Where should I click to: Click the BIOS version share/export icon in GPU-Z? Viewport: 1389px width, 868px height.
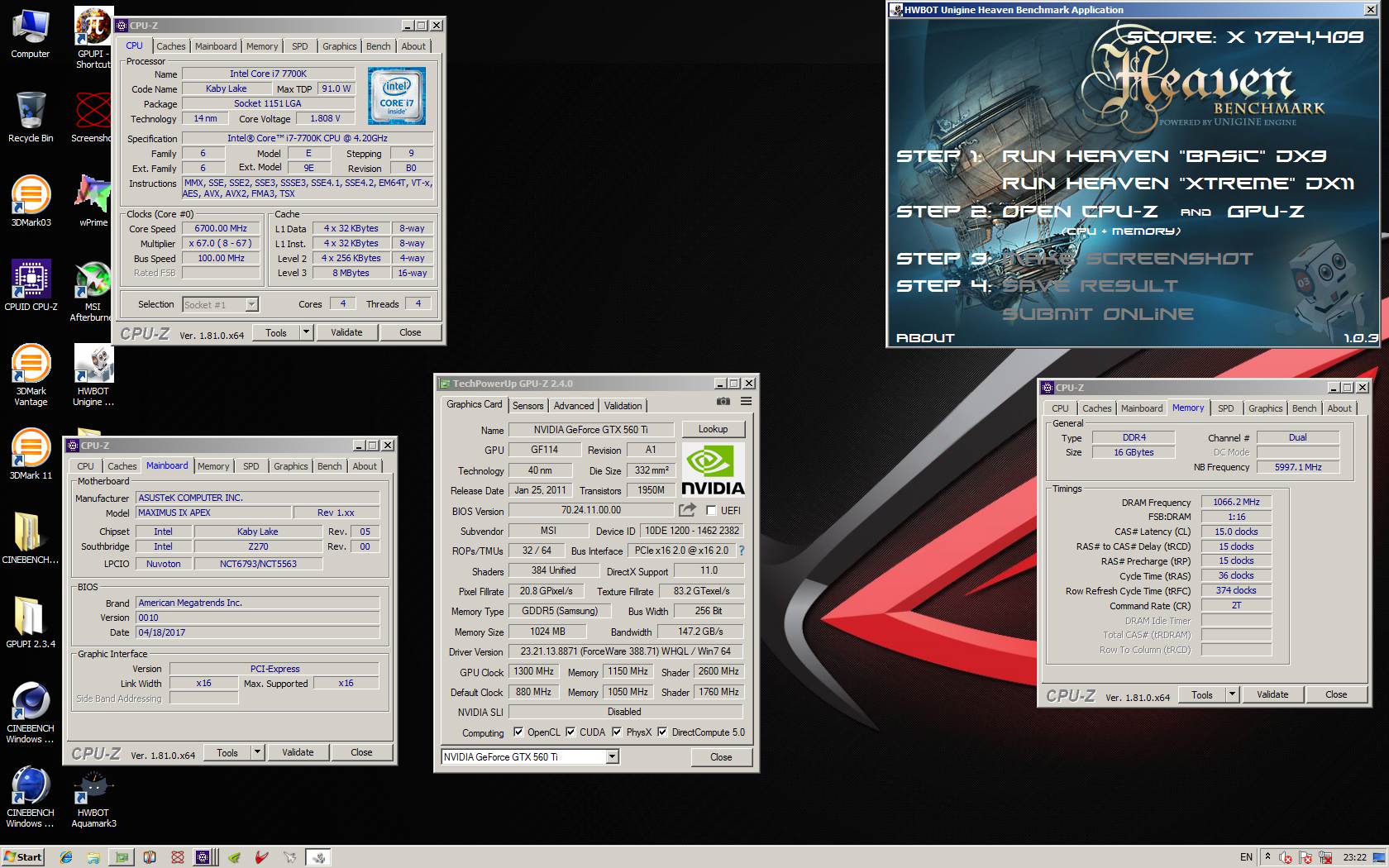[688, 510]
